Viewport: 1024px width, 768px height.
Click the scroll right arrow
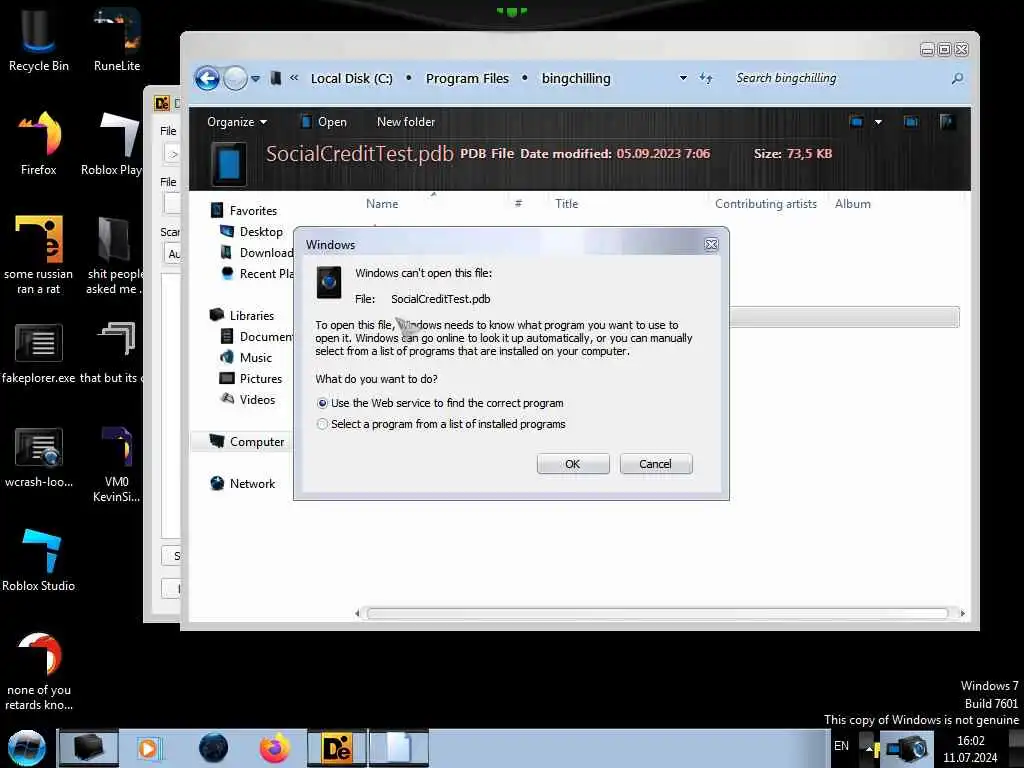coord(962,613)
